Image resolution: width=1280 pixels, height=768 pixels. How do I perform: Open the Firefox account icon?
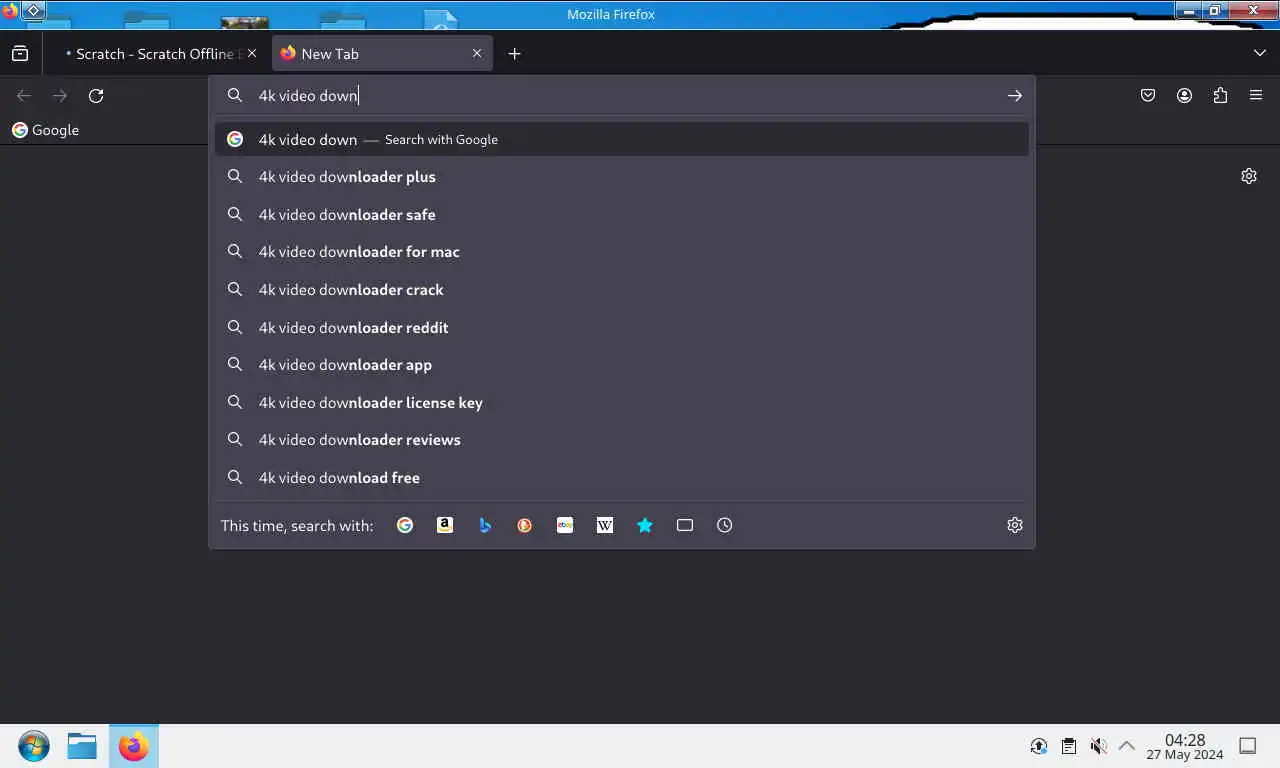[x=1184, y=96]
